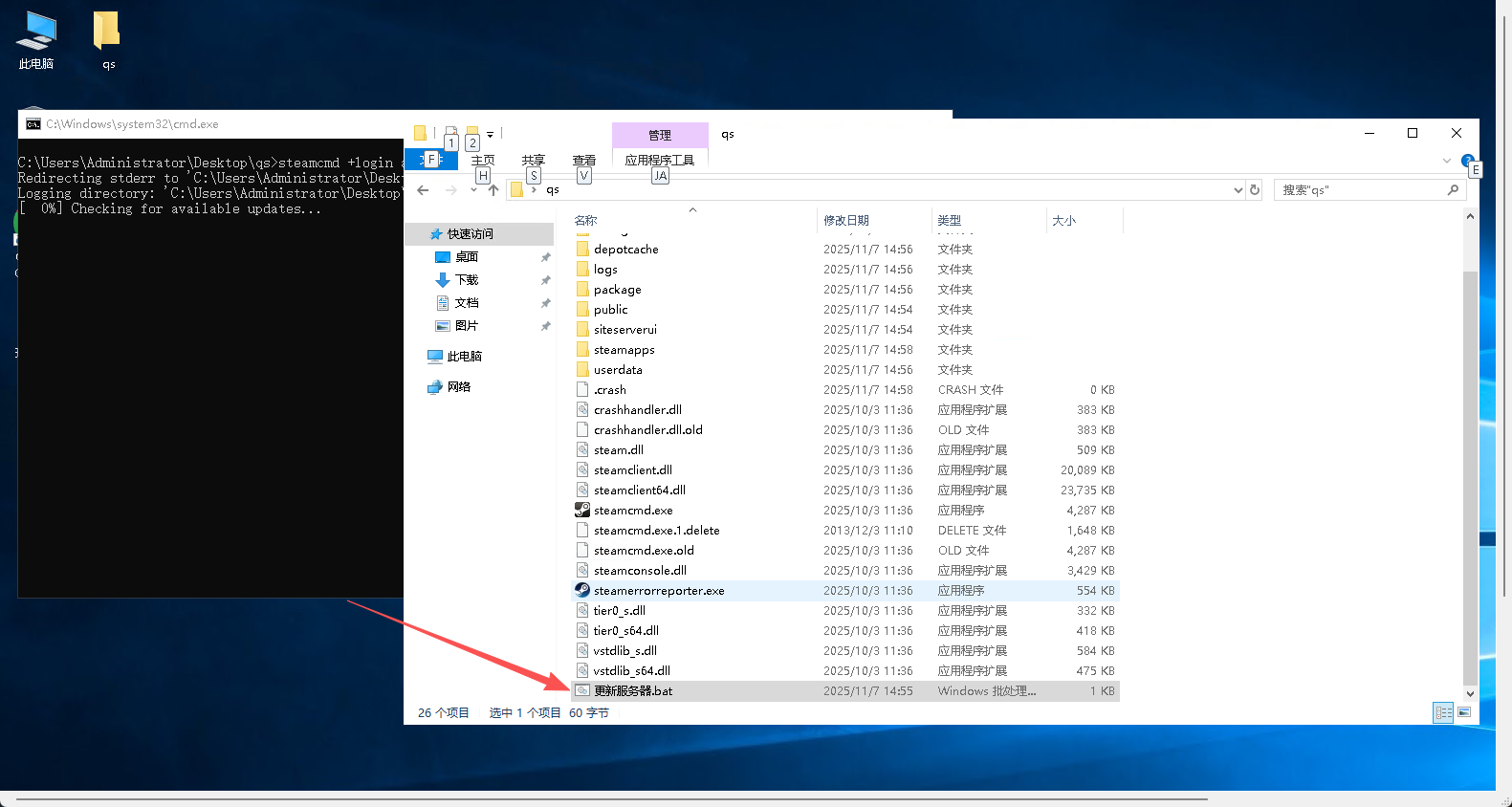
Task: Unpin 桌面 from quick access with the pin icon
Action: [545, 257]
